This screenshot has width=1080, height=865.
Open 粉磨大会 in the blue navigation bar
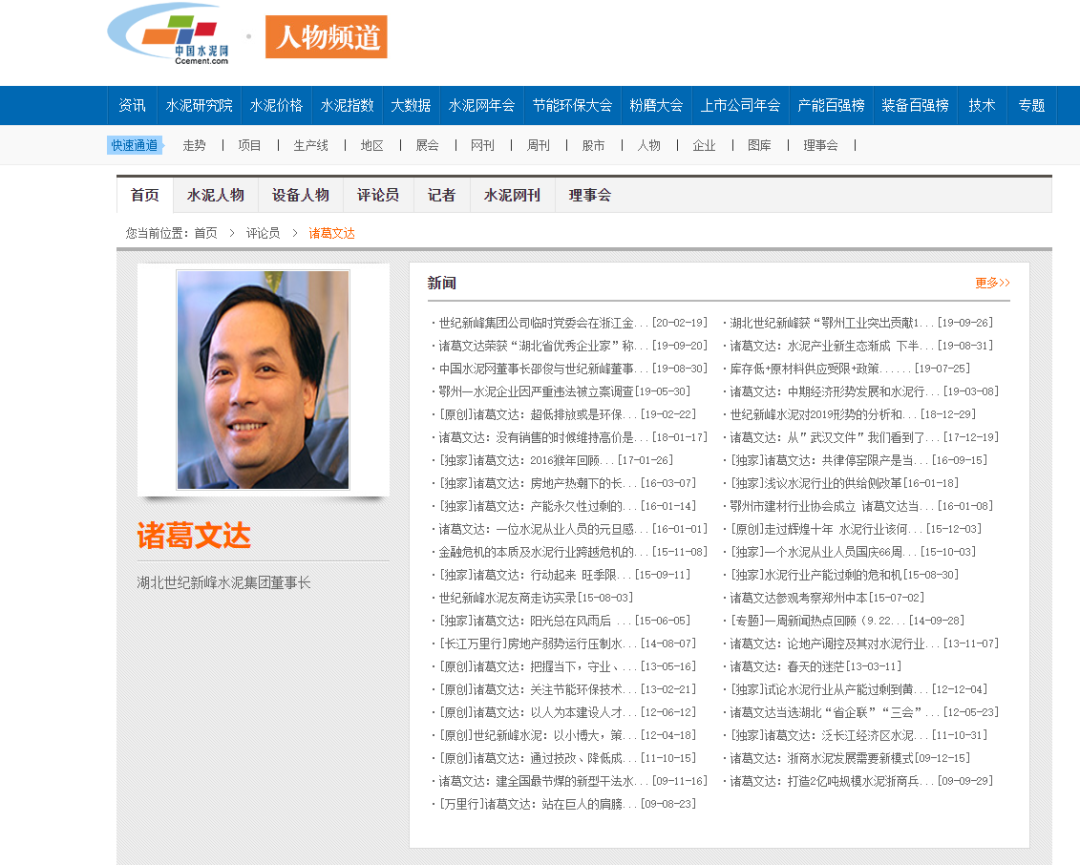pyautogui.click(x=656, y=105)
